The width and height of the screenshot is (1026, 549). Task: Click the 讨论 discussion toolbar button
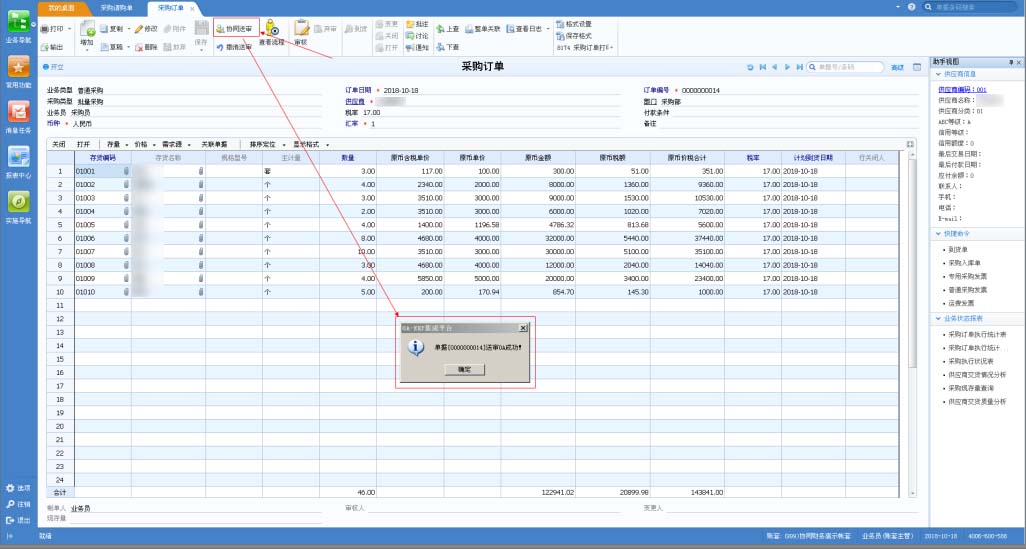click(x=417, y=36)
